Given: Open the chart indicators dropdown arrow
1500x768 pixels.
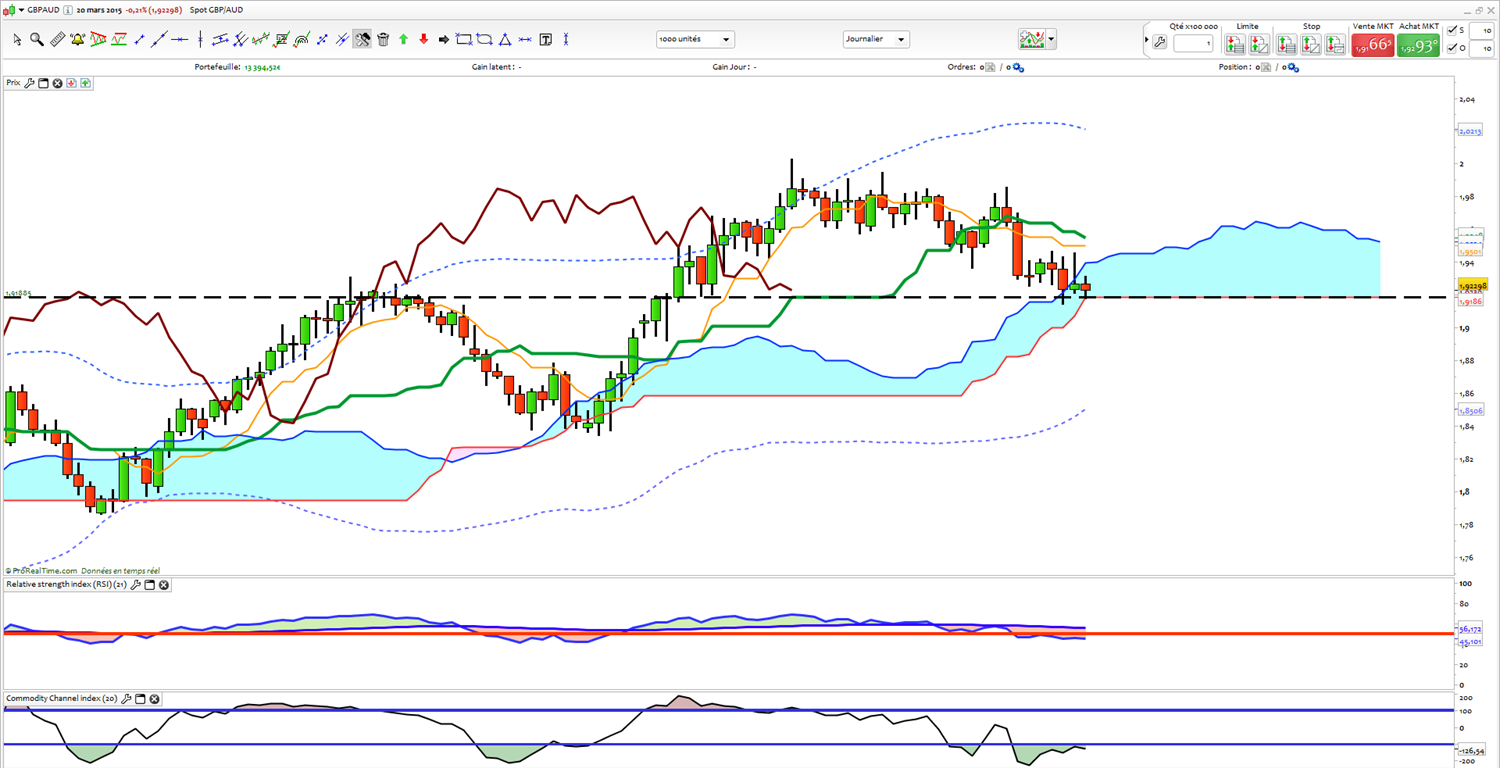Looking at the screenshot, I should (x=1051, y=40).
